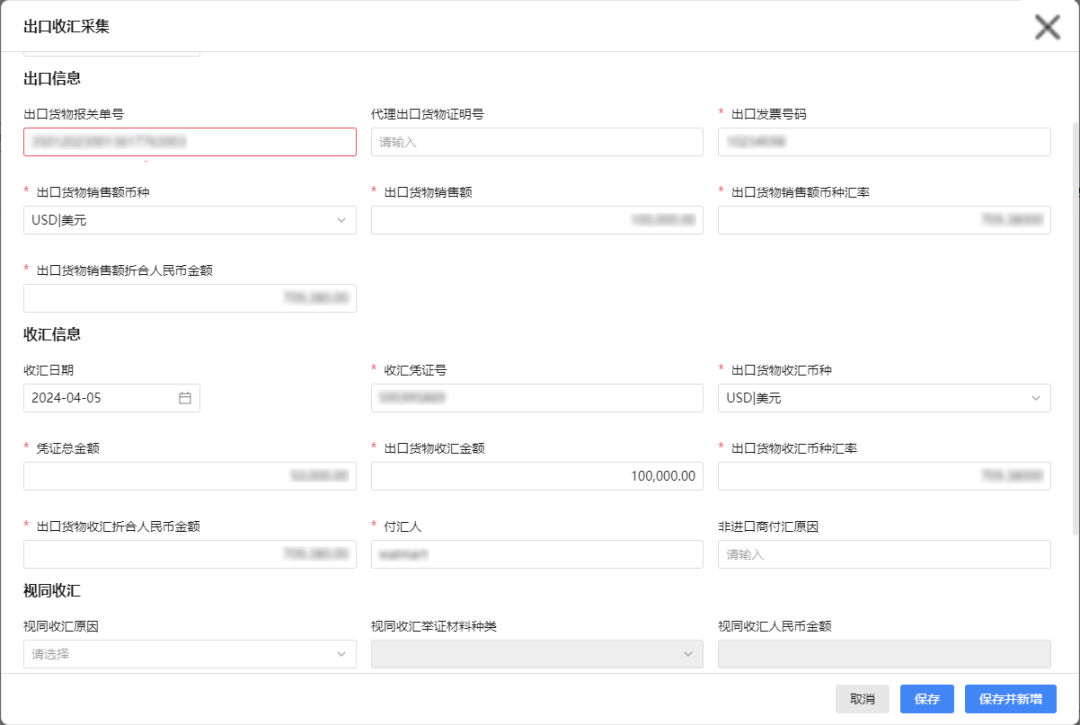The image size is (1080, 725).
Task: Click 出口货物报关单号 label
Action: point(74,114)
